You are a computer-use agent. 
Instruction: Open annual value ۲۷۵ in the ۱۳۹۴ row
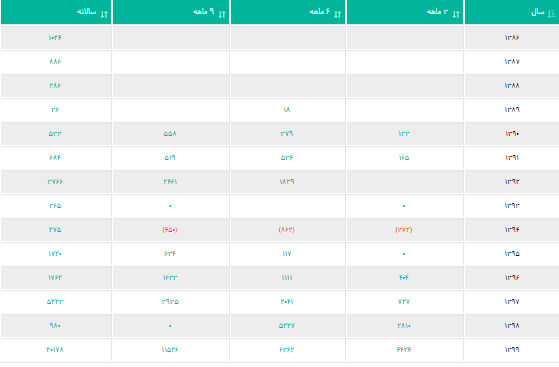click(x=55, y=229)
